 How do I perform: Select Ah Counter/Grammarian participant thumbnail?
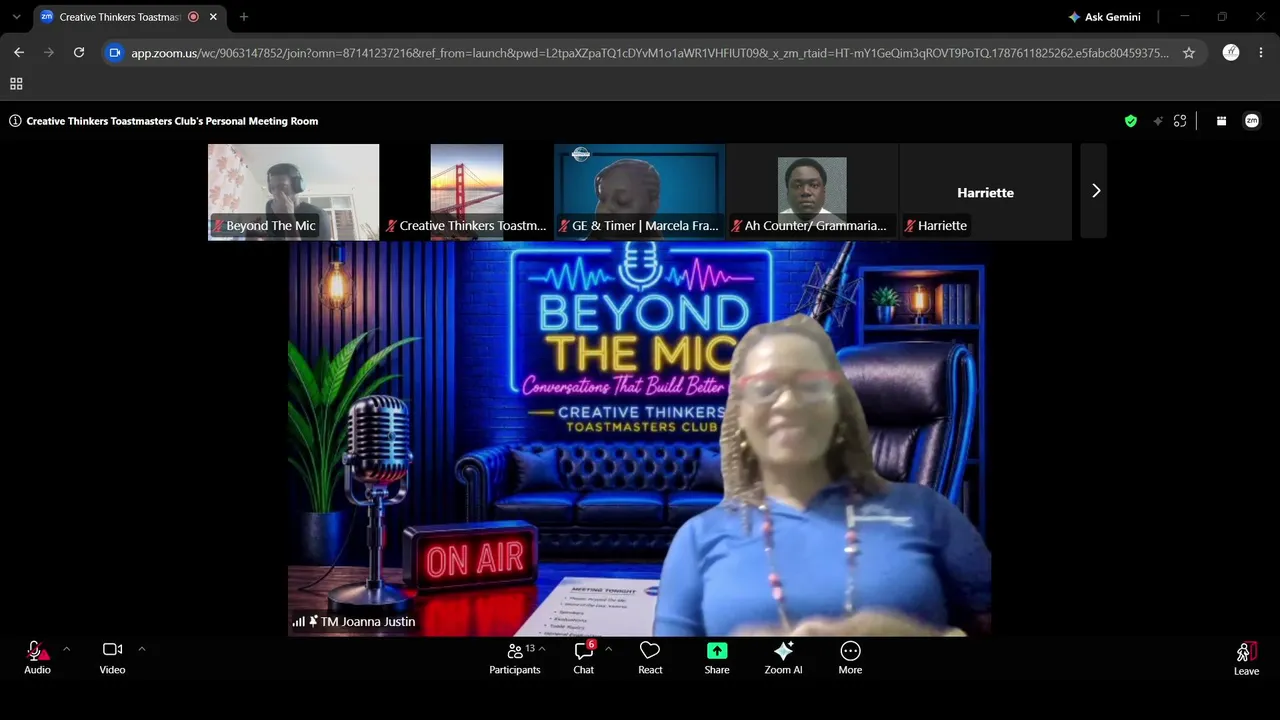click(812, 192)
